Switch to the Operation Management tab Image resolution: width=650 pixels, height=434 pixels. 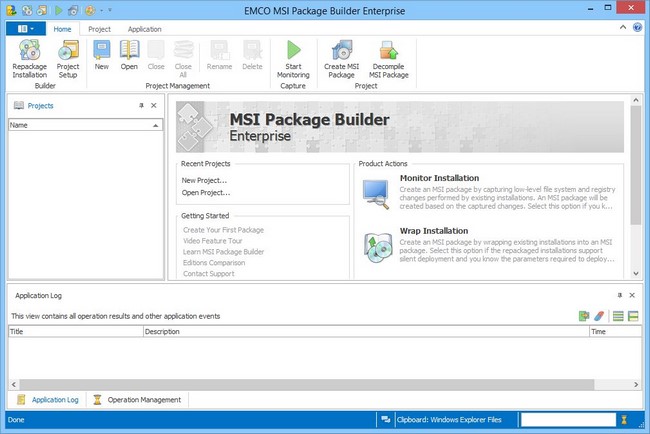point(138,400)
